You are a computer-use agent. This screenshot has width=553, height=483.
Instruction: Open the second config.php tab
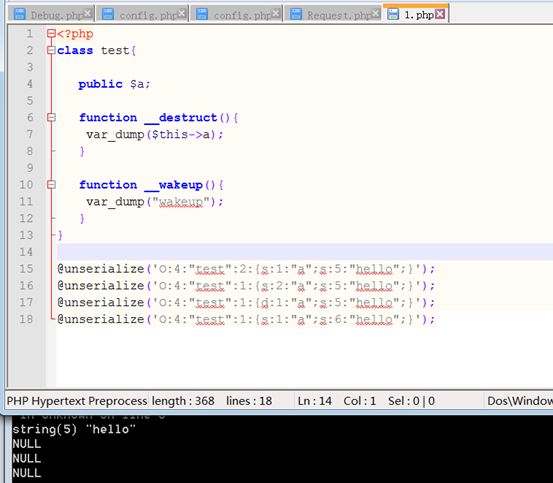pyautogui.click(x=236, y=14)
